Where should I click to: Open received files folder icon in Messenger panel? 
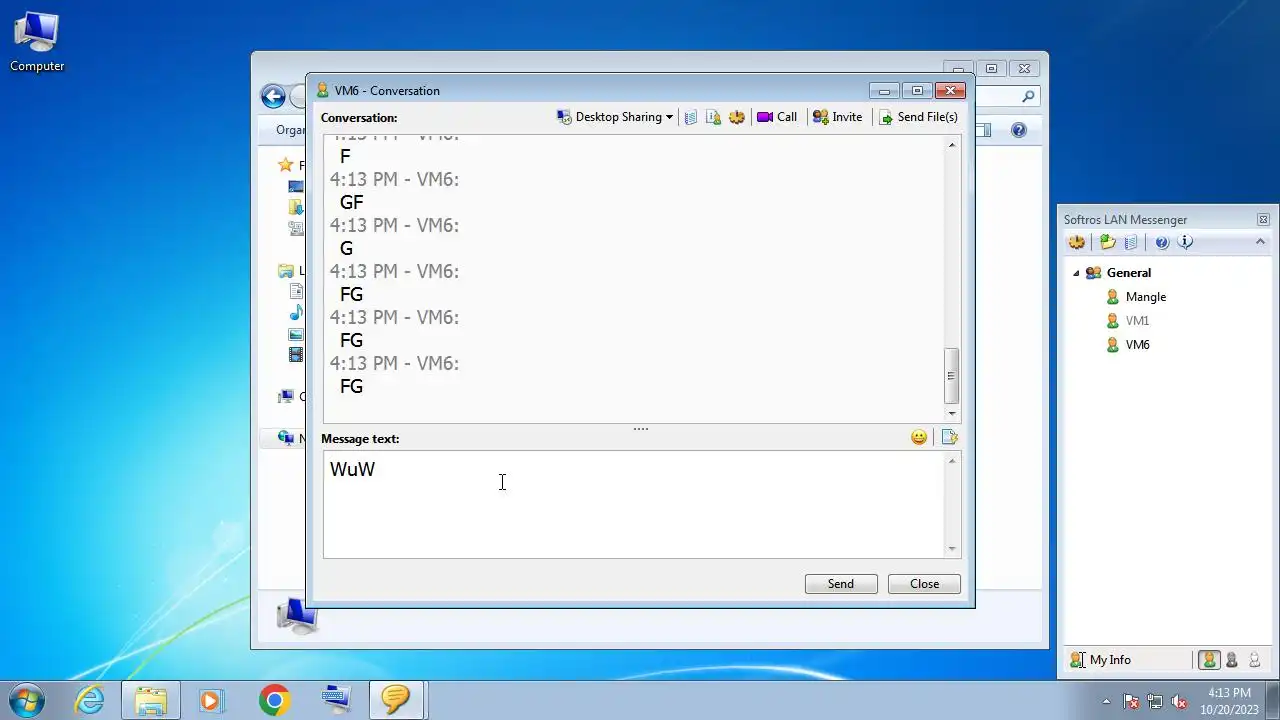pyautogui.click(x=1108, y=242)
